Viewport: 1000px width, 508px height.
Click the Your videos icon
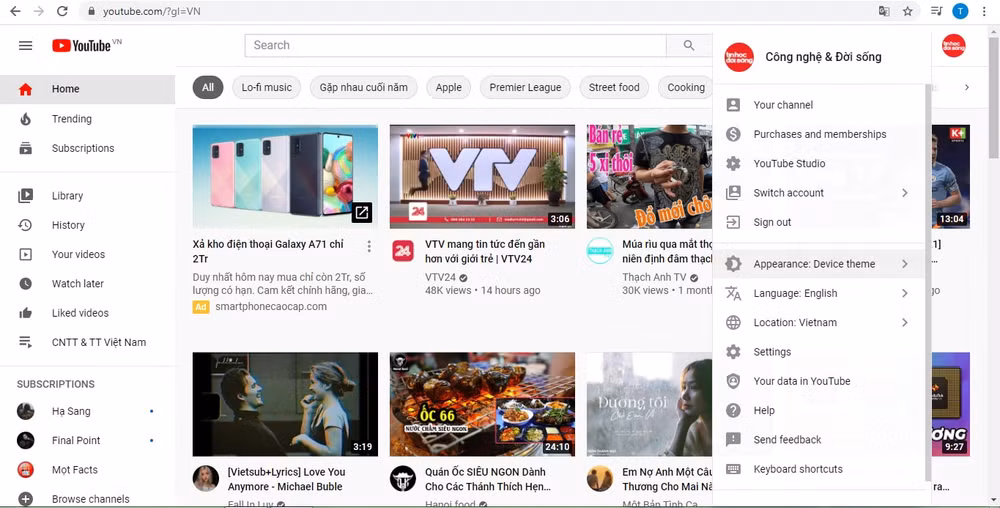point(26,254)
